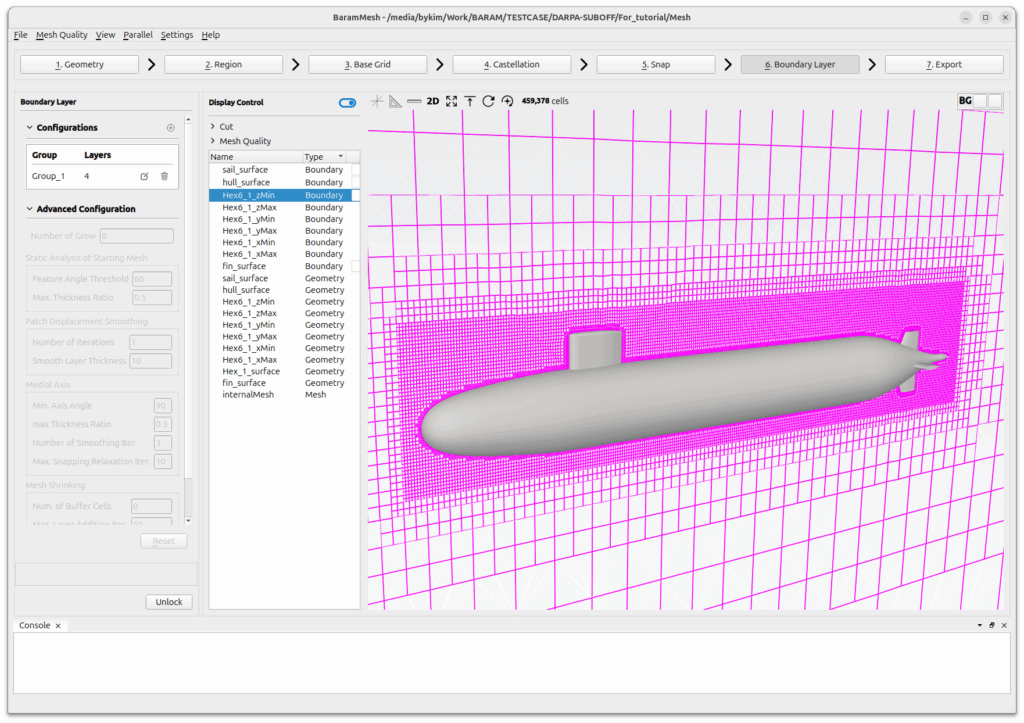The height and width of the screenshot is (723, 1024).
Task: Toggle the Display Control switch
Action: (347, 103)
